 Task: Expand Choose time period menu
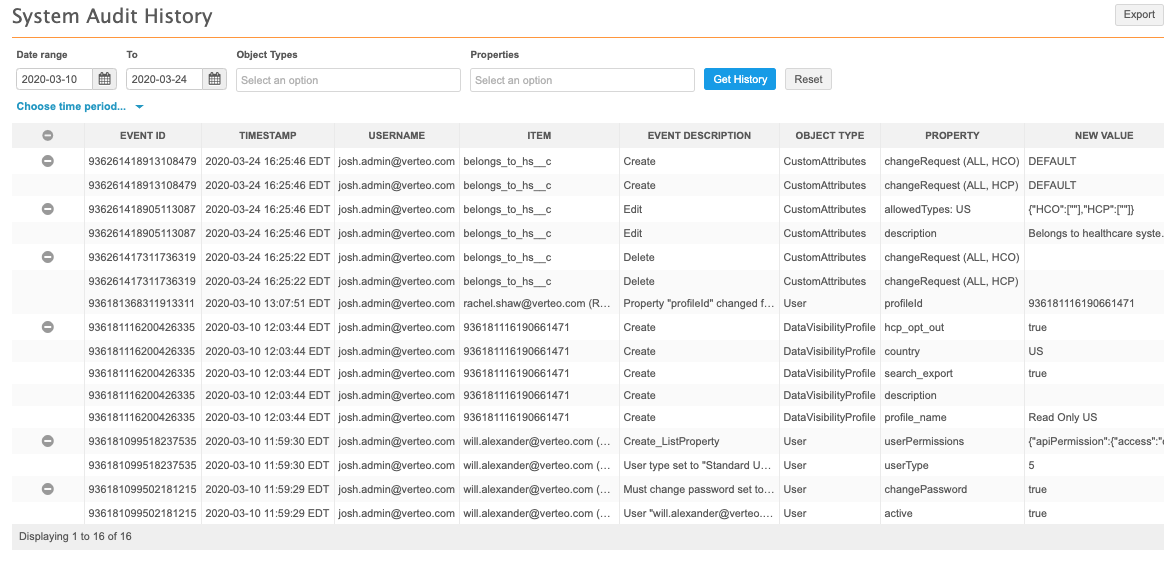point(80,106)
